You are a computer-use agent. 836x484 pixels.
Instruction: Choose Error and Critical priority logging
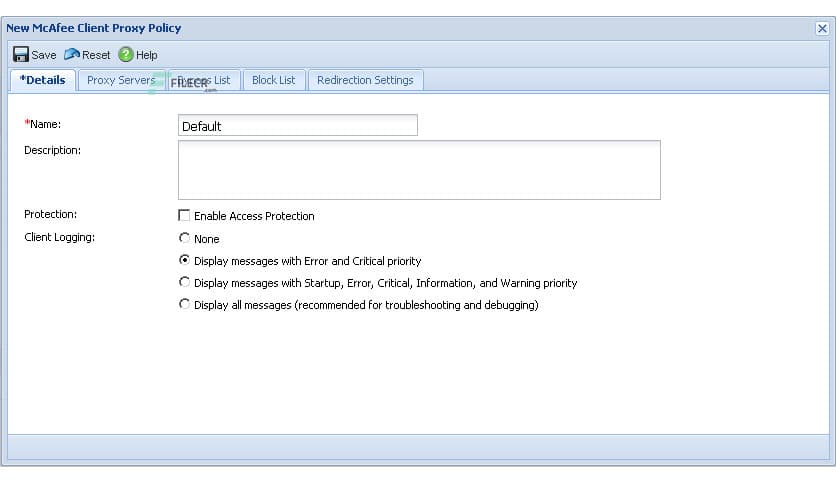(x=184, y=261)
